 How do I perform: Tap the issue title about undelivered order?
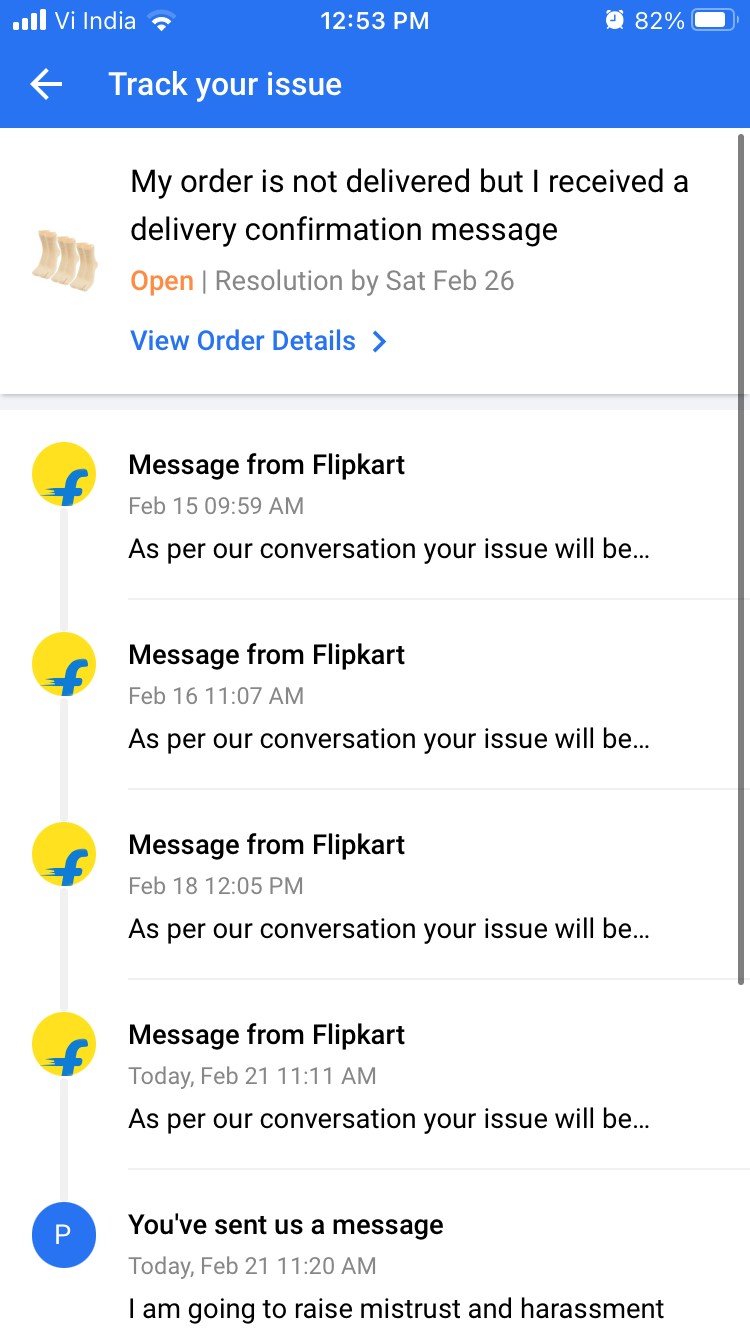(409, 205)
